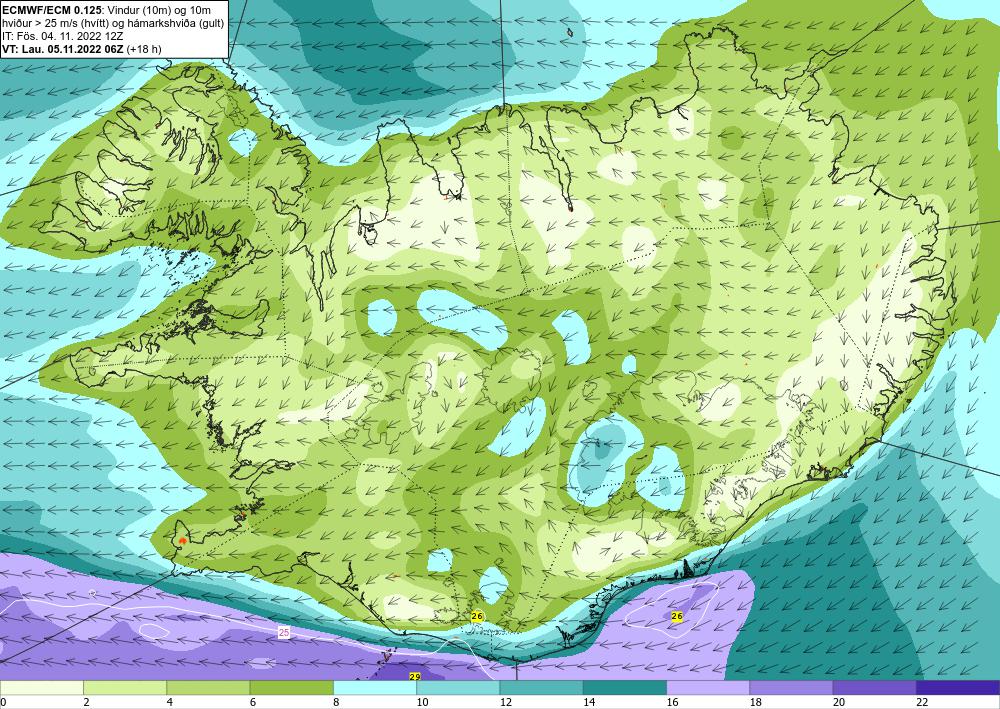Click the light green 2–4 m/s legend swatch
This screenshot has height=709, width=1000.
(125, 688)
